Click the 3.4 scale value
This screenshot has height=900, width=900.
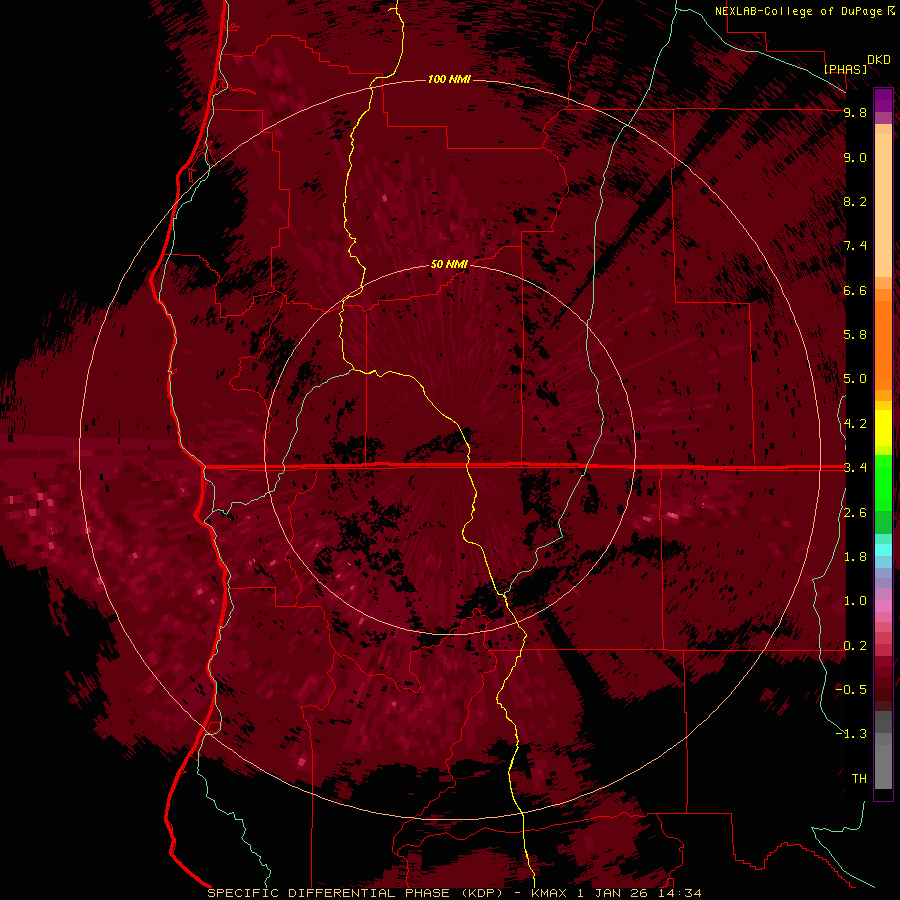pyautogui.click(x=855, y=467)
